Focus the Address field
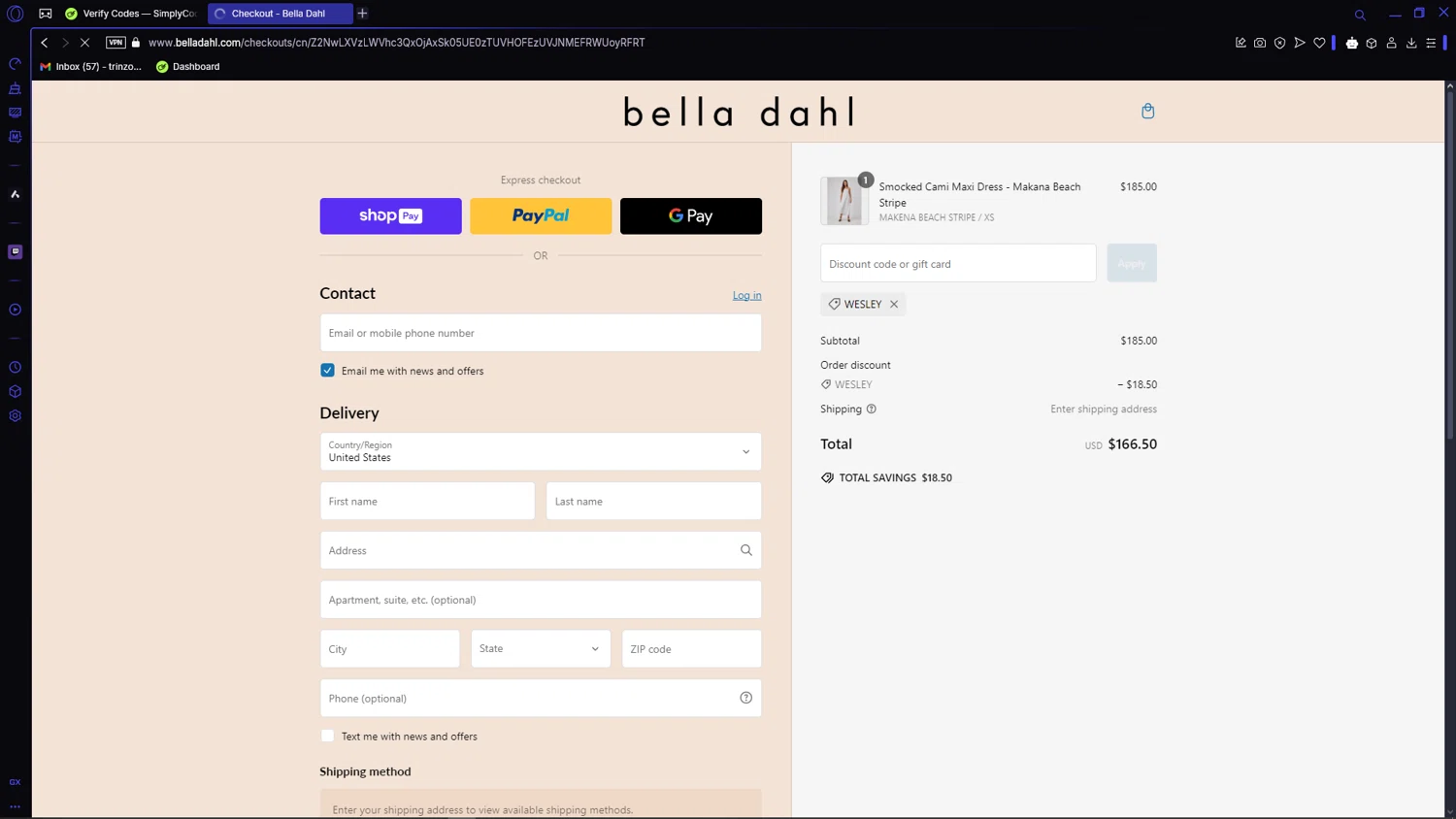 541,550
